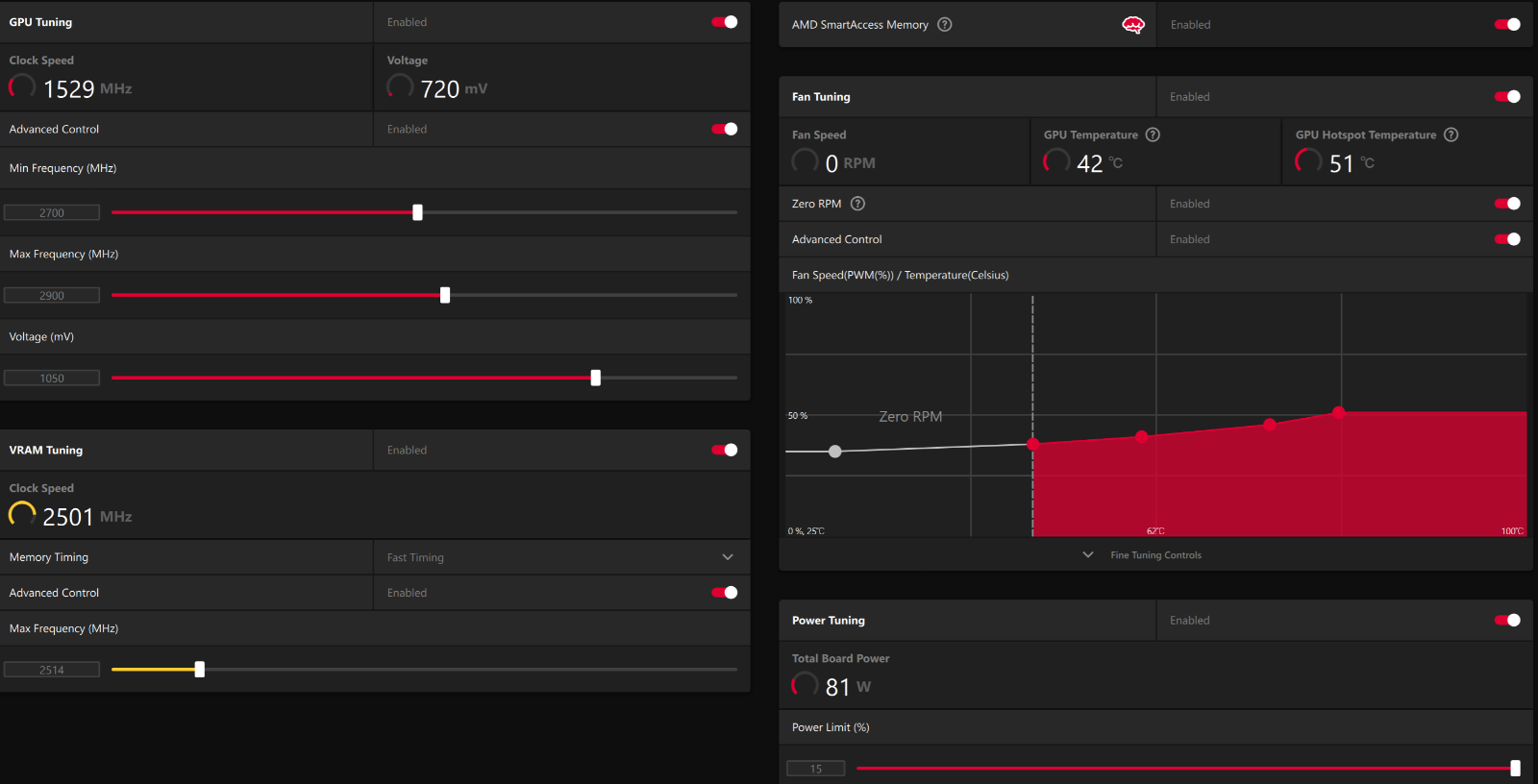Click the VRAM Max Frequency slider handle
1538x784 pixels.
coord(200,670)
